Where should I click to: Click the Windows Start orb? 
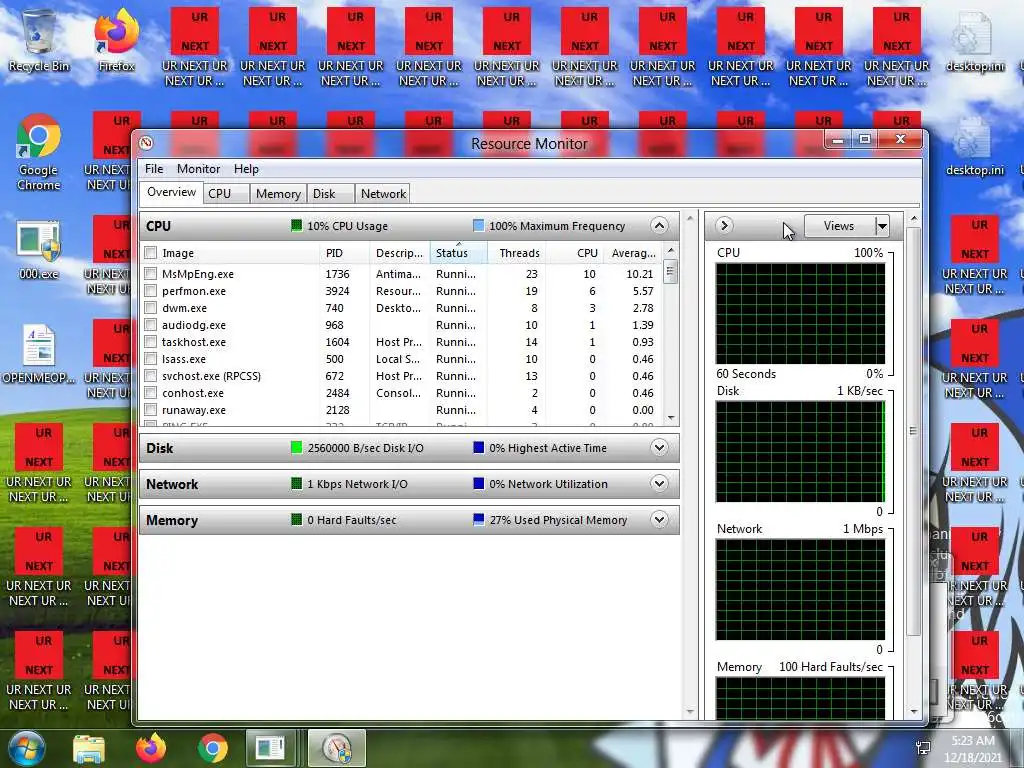(27, 748)
